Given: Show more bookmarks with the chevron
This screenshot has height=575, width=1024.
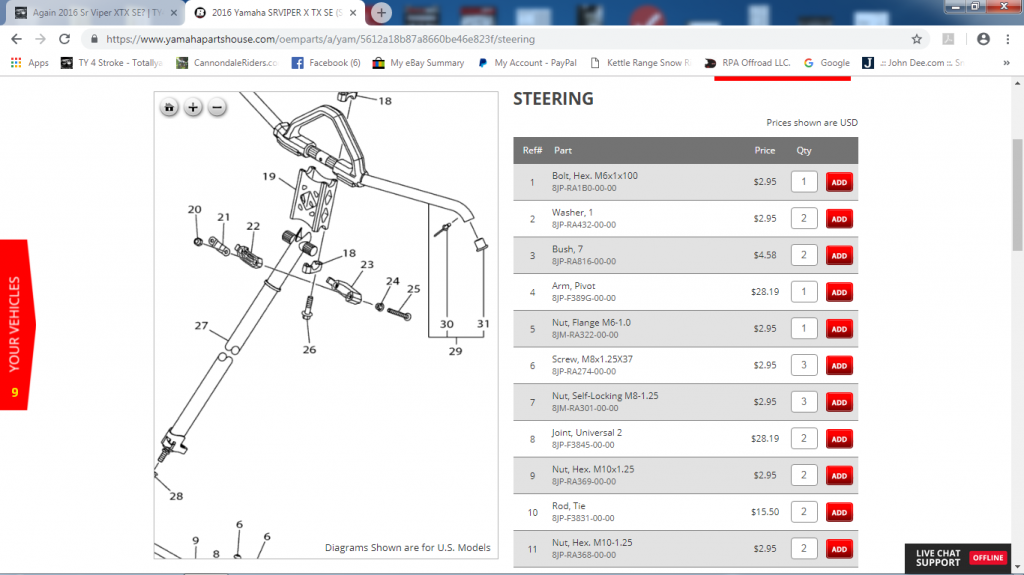Looking at the screenshot, I should (1006, 63).
